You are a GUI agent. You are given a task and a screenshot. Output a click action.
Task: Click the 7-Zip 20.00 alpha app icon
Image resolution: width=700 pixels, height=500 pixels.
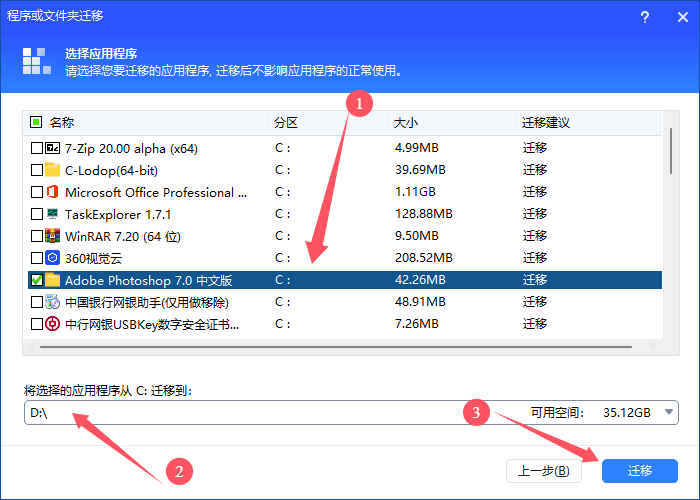point(52,148)
